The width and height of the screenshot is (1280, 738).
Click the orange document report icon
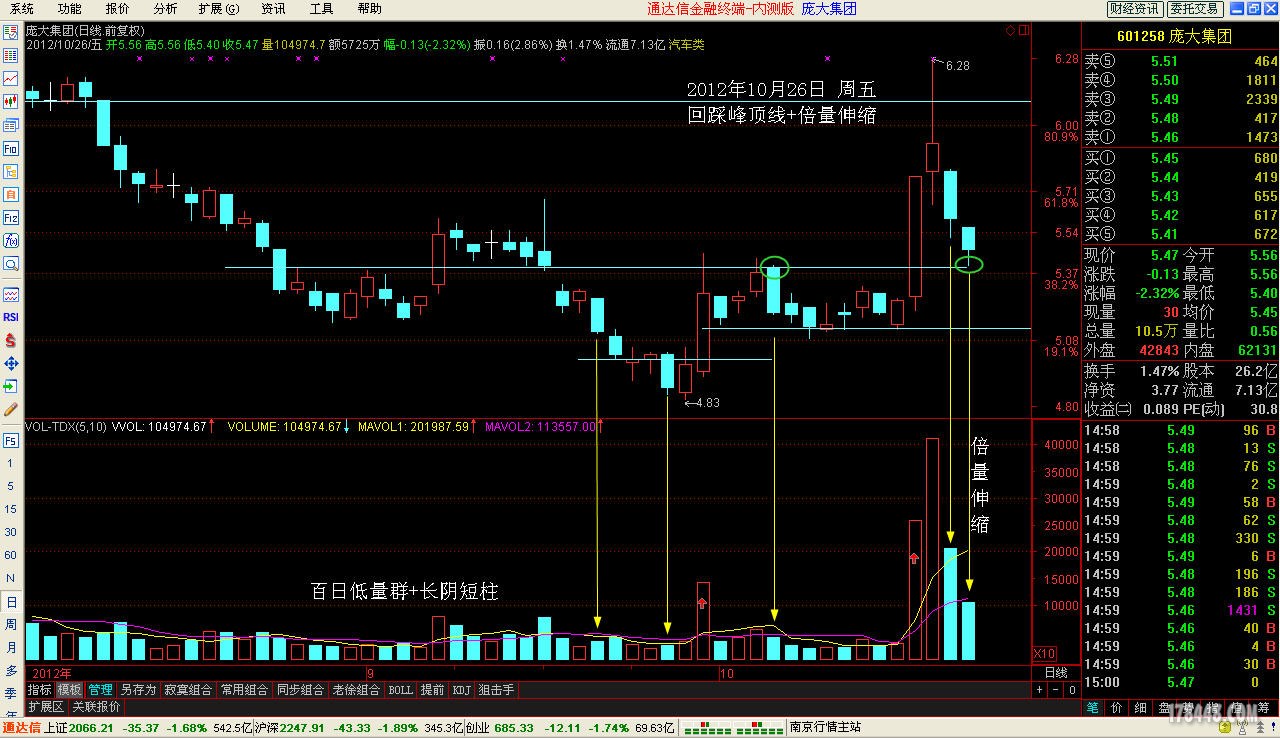tap(10, 194)
